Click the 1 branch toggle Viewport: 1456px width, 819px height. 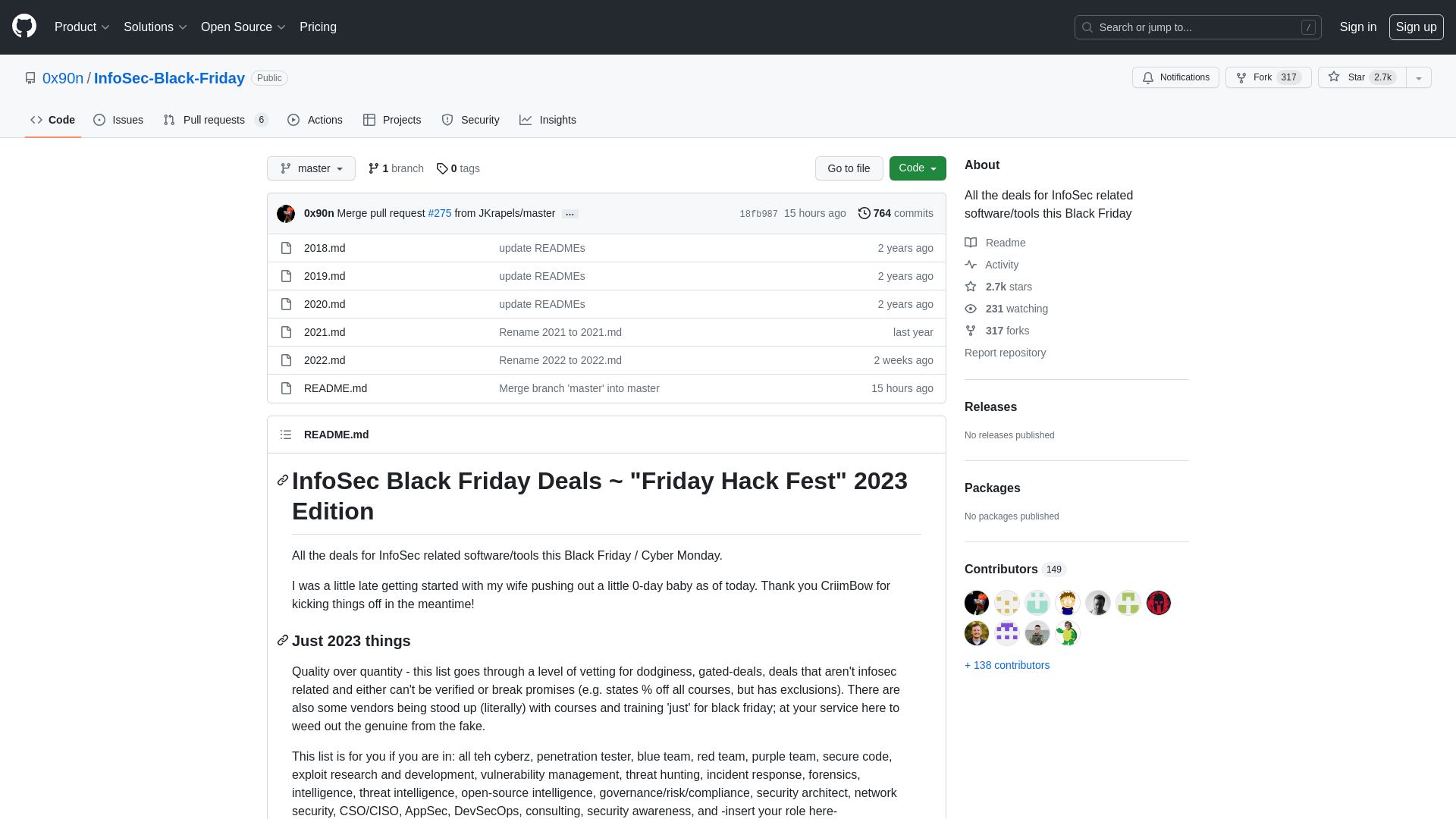click(x=395, y=168)
